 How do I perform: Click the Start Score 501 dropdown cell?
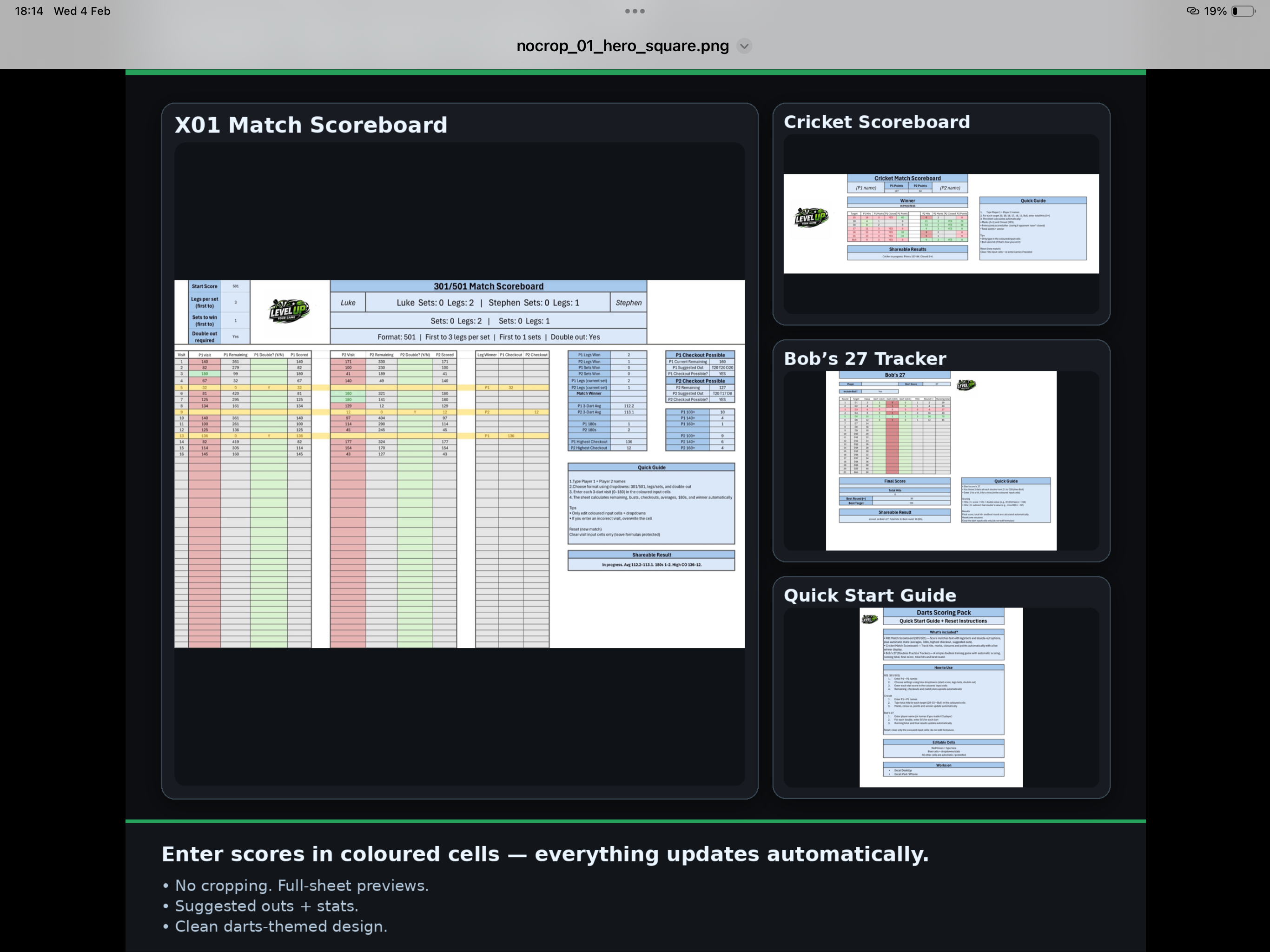(x=235, y=286)
